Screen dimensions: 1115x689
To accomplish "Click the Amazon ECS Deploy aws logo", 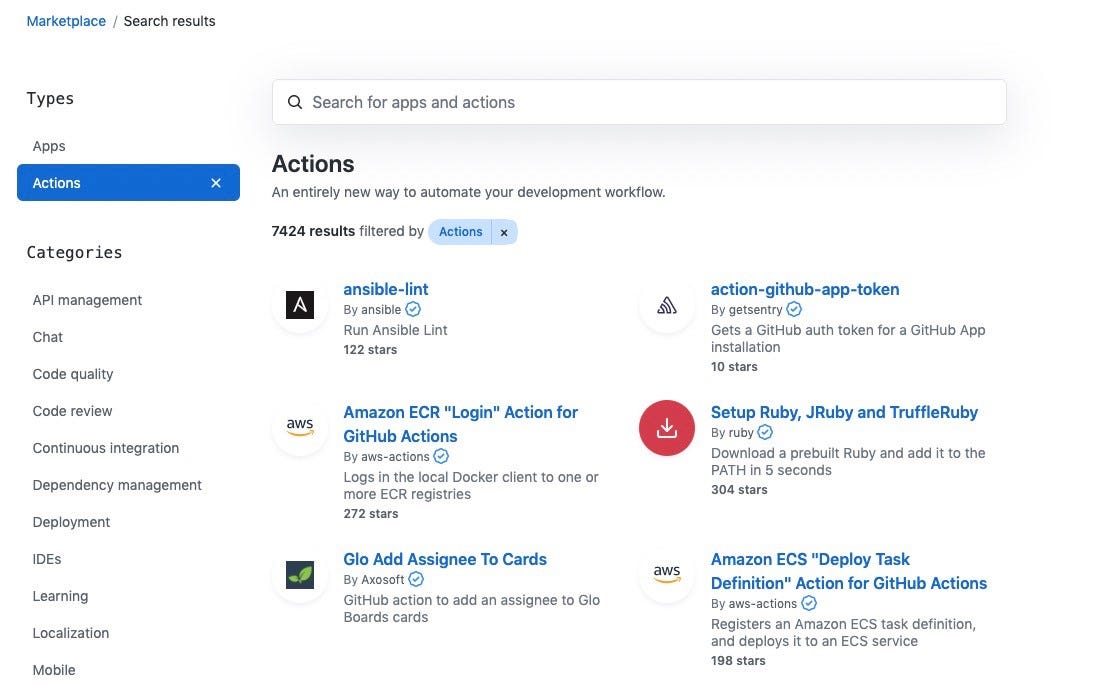I will tap(667, 573).
